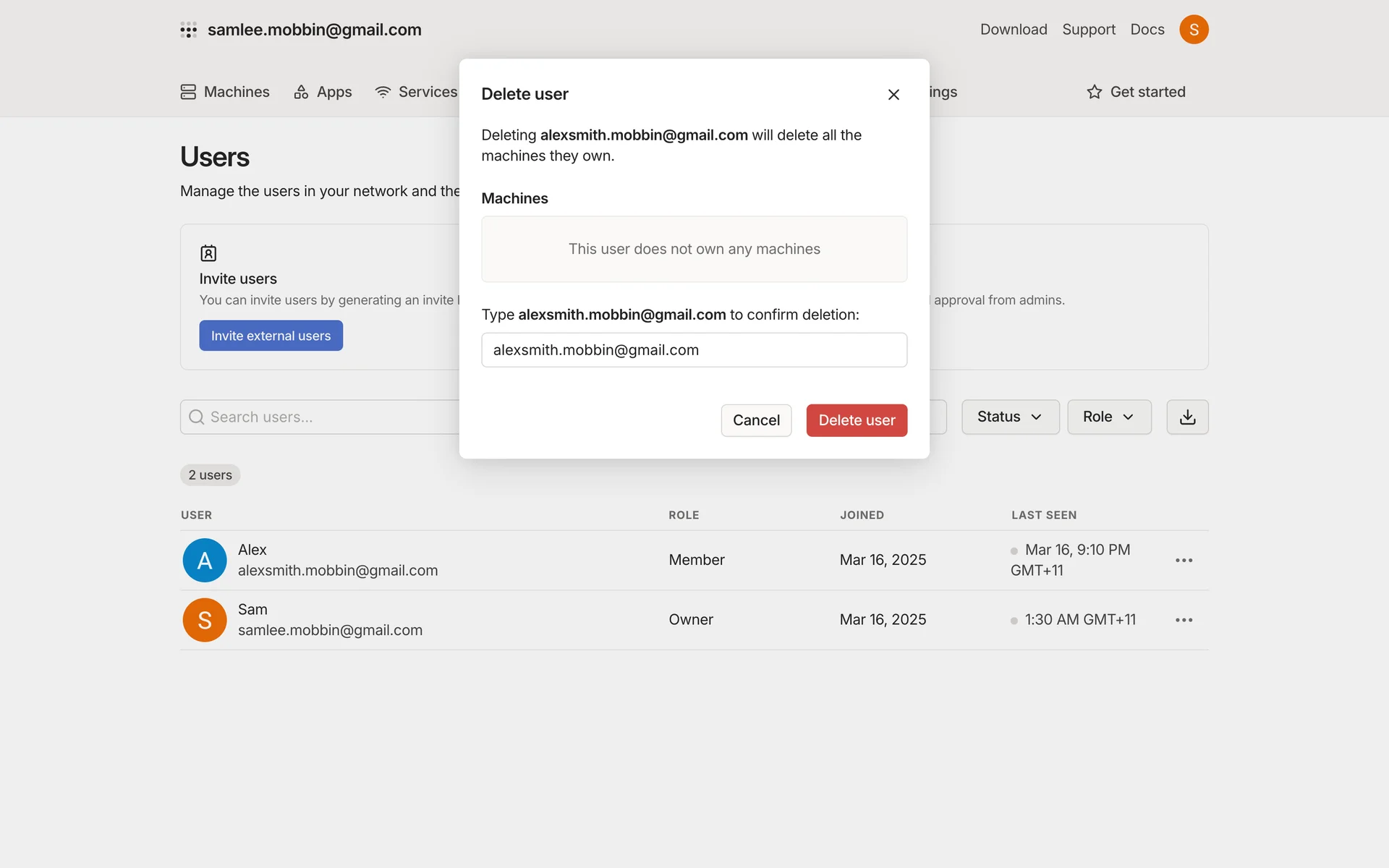Click Invite external users button
The height and width of the screenshot is (868, 1389).
(x=271, y=336)
